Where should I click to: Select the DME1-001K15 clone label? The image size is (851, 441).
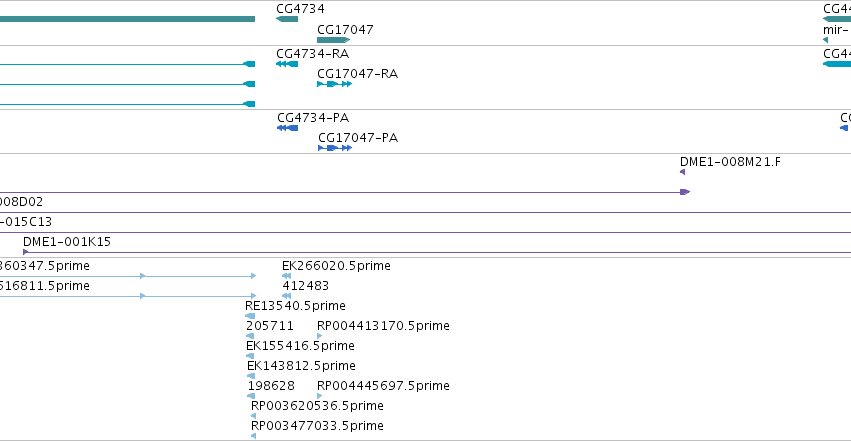[67, 241]
